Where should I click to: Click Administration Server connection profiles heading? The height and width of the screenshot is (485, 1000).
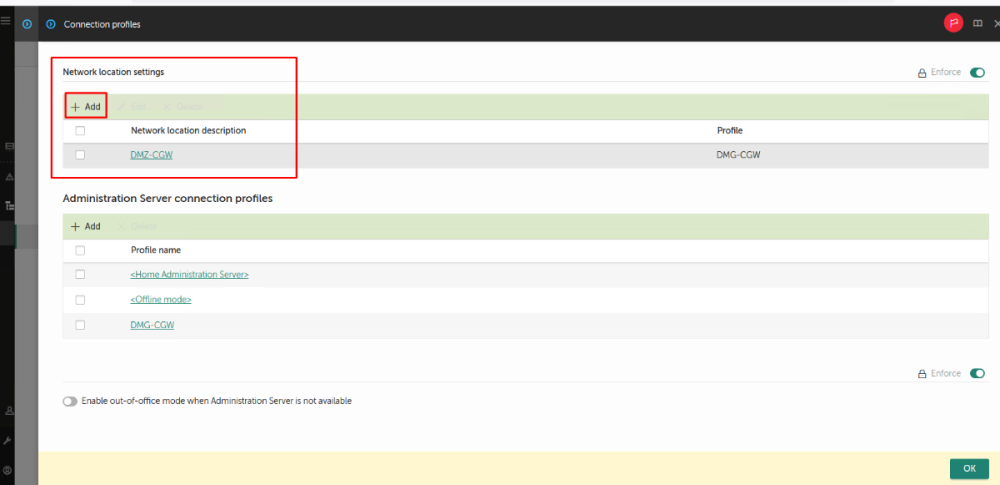(x=168, y=198)
